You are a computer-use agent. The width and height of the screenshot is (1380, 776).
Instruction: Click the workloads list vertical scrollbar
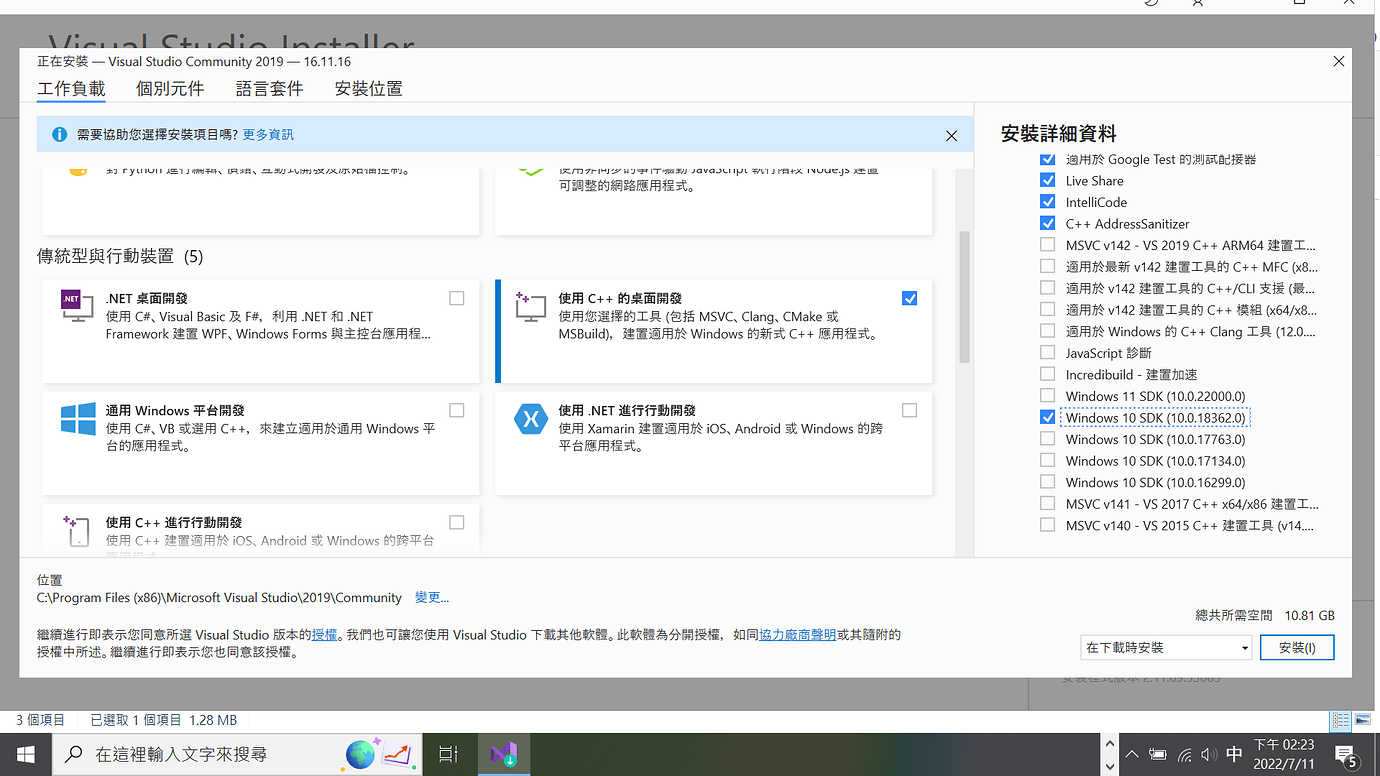(x=964, y=296)
